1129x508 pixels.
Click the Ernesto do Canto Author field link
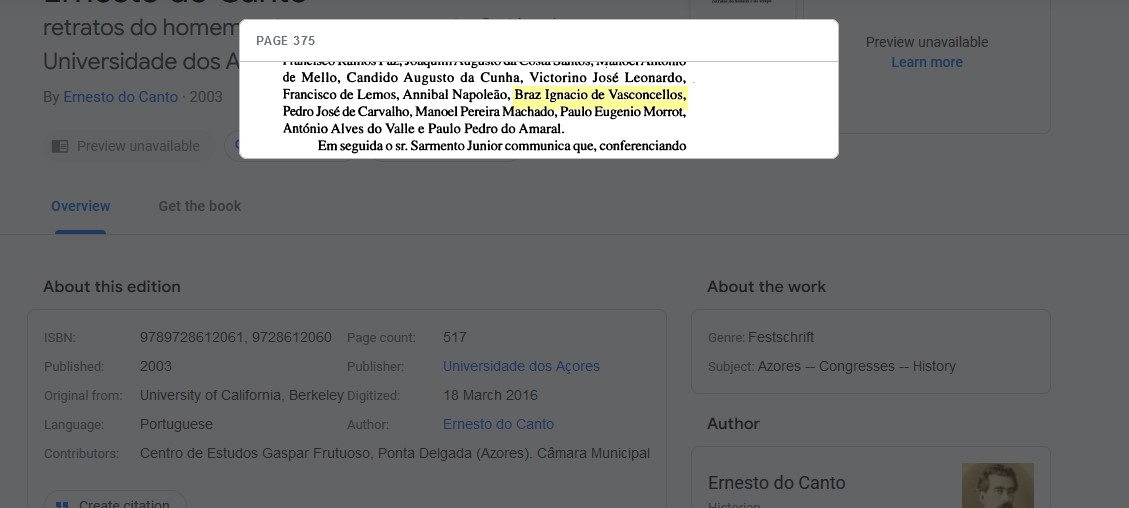498,424
